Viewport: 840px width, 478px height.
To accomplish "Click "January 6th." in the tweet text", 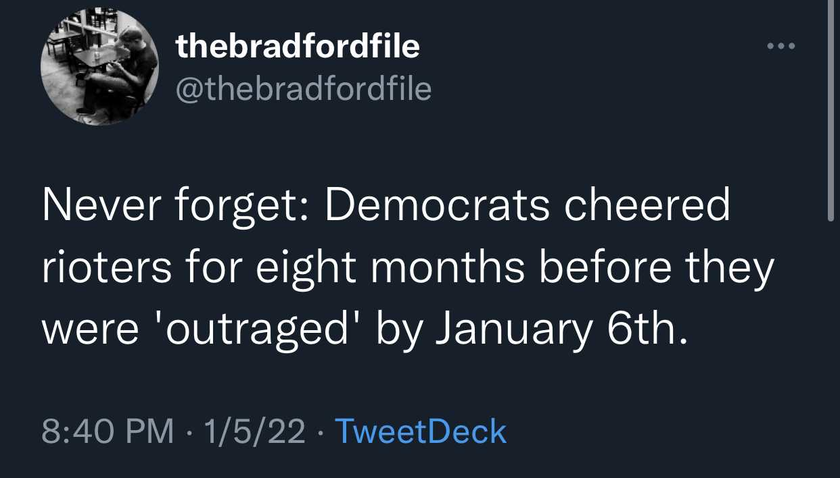I will pos(561,331).
